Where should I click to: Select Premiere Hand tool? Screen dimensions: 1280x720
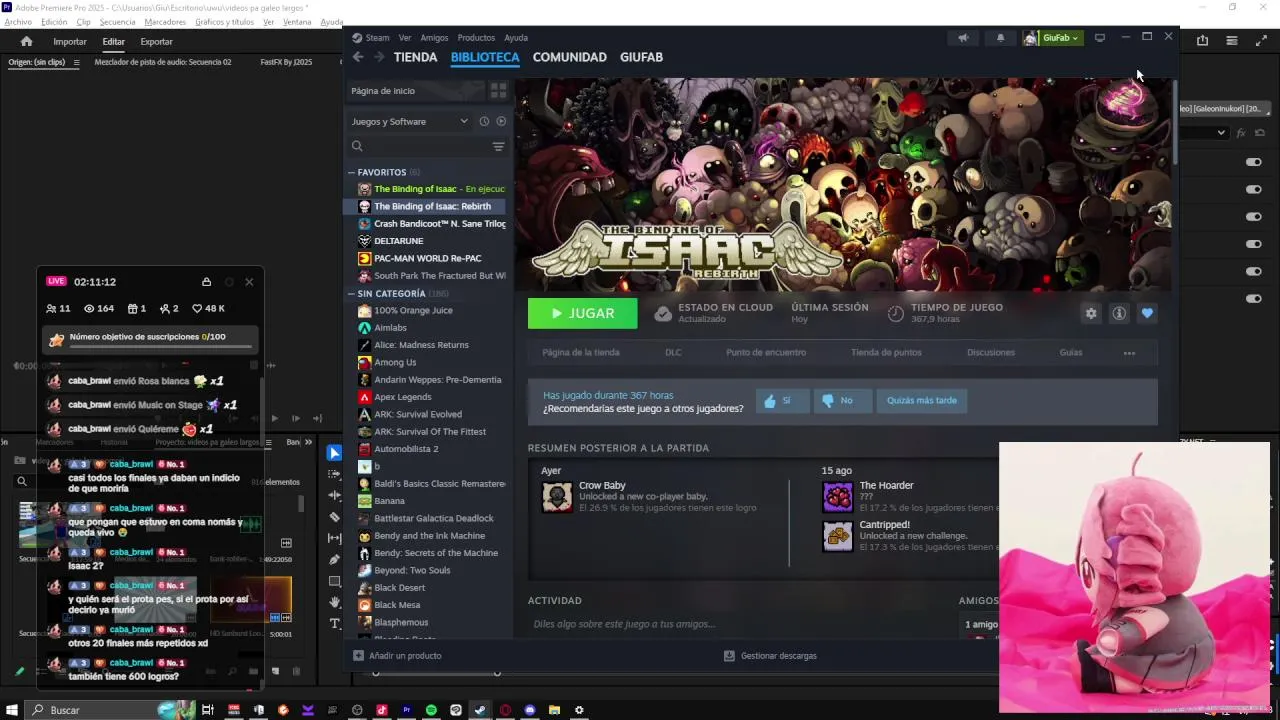tap(334, 602)
